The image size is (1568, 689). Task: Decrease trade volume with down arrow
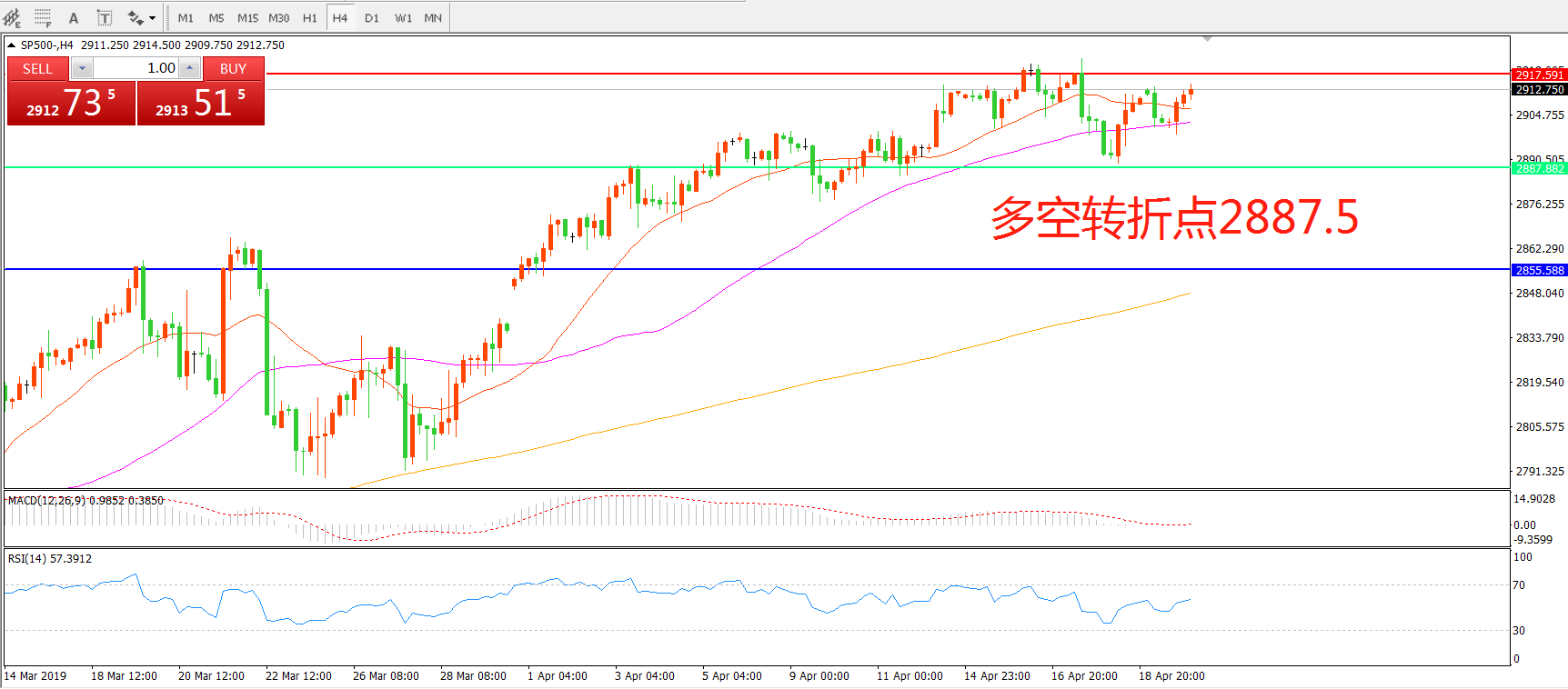tap(82, 68)
